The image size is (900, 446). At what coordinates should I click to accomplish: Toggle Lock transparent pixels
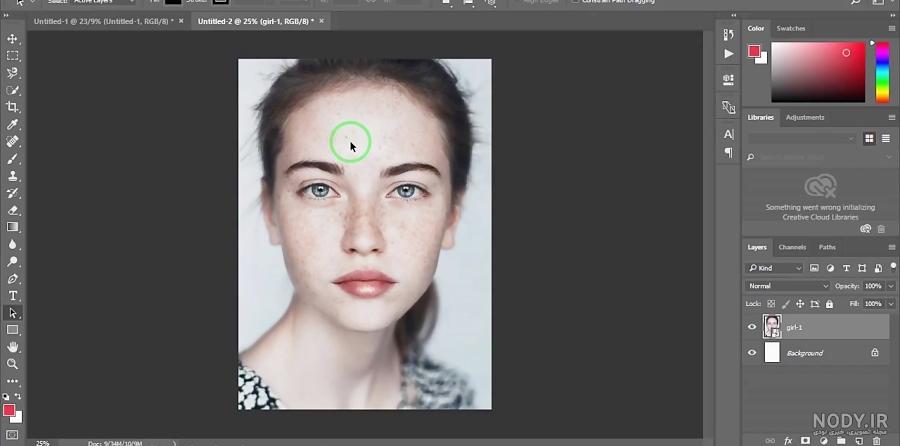tap(771, 304)
